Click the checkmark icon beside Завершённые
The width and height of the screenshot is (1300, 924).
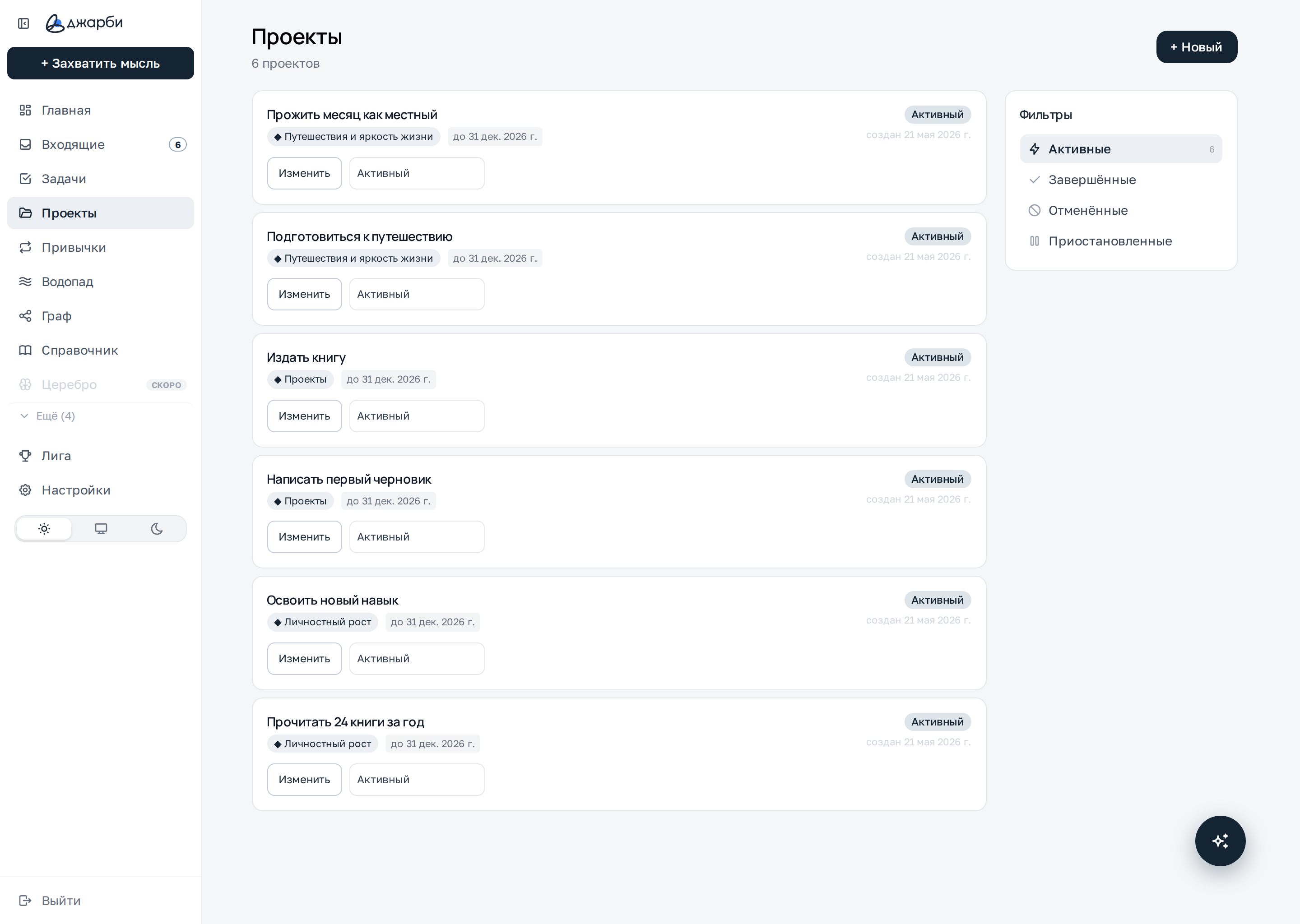[x=1035, y=180]
